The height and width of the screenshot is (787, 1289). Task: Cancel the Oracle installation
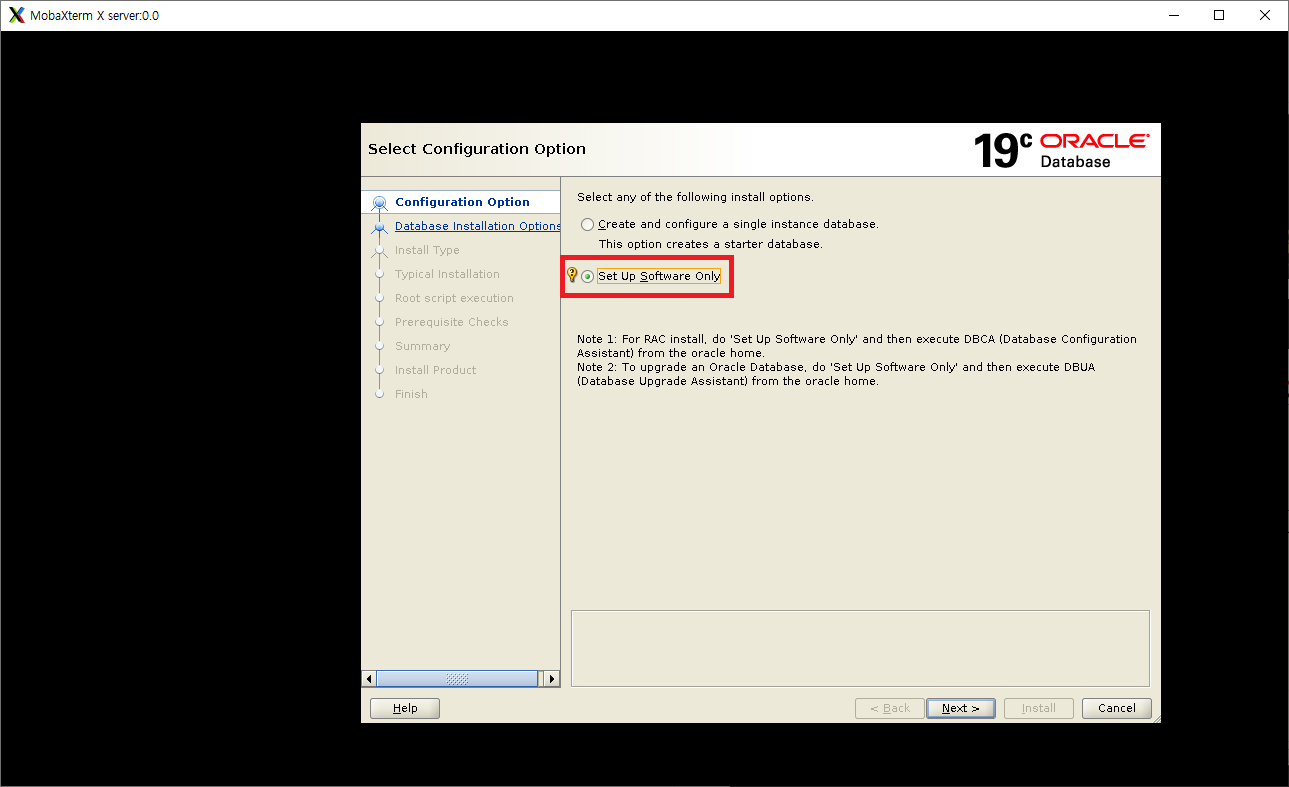point(1116,708)
